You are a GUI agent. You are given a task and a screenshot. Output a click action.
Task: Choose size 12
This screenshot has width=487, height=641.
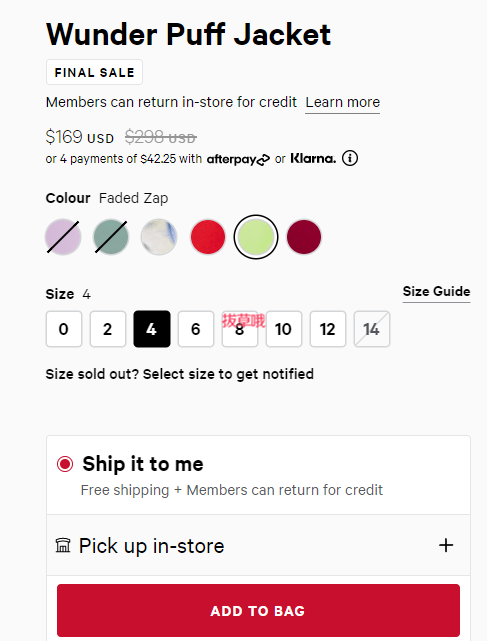[x=328, y=329]
